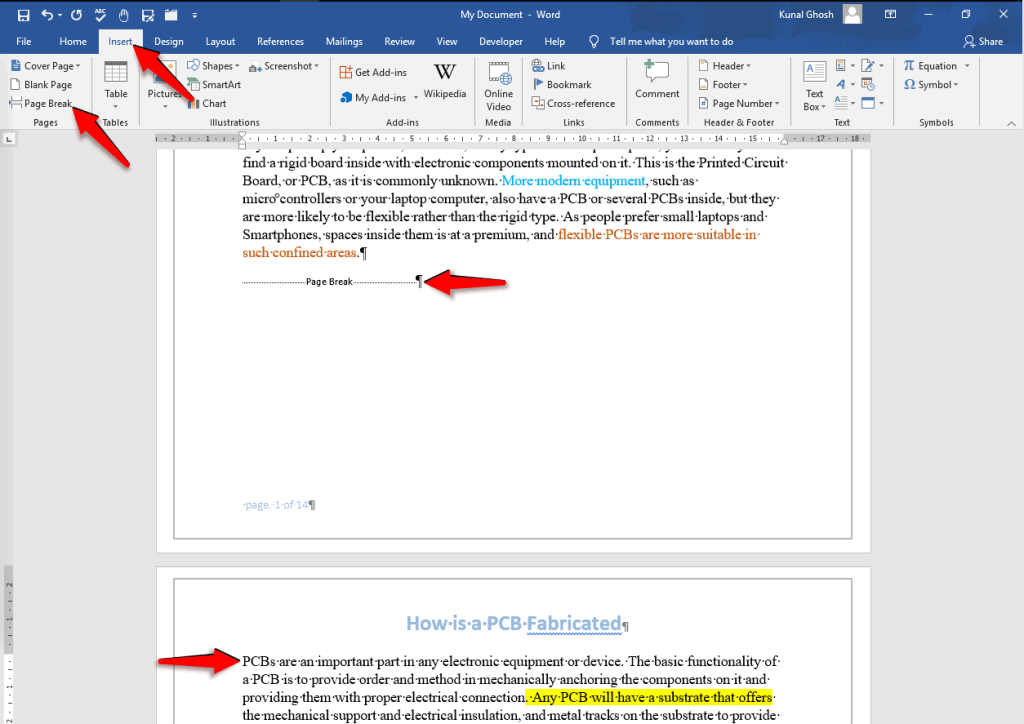Switch to the Mailings tab
Screen dimensions: 1024x724
[x=344, y=41]
